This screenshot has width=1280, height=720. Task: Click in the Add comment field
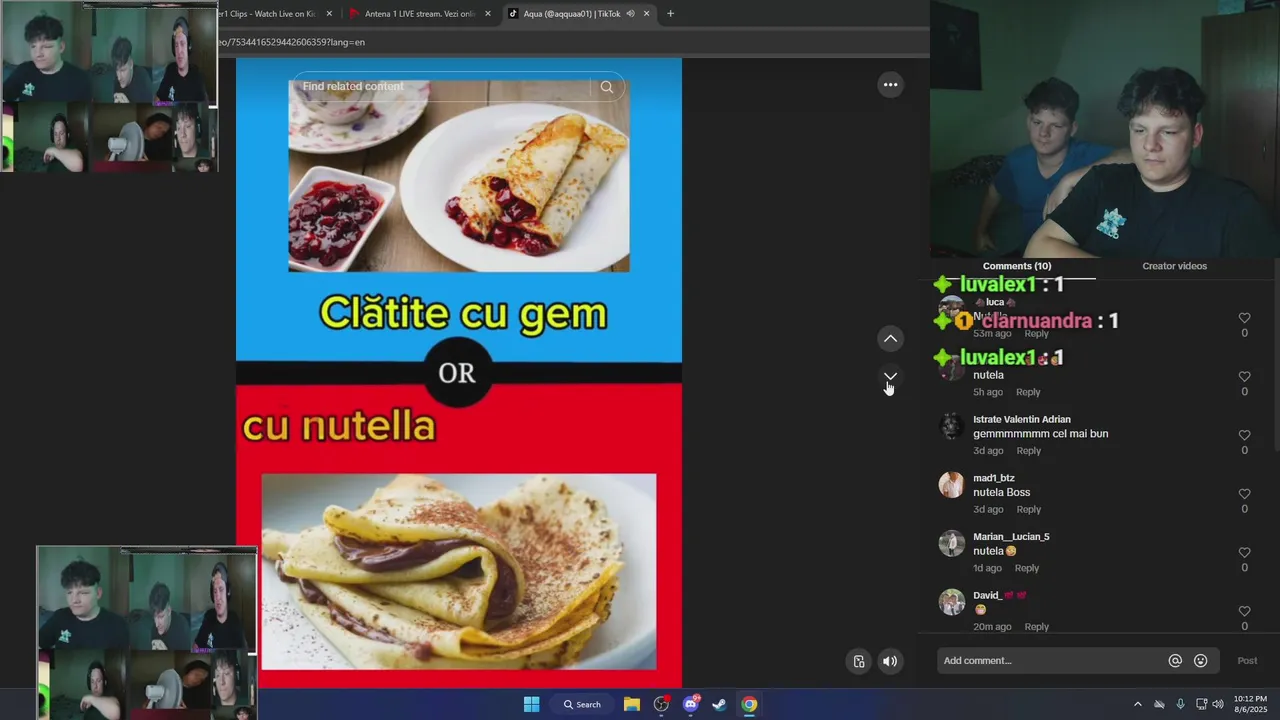tap(1050, 661)
